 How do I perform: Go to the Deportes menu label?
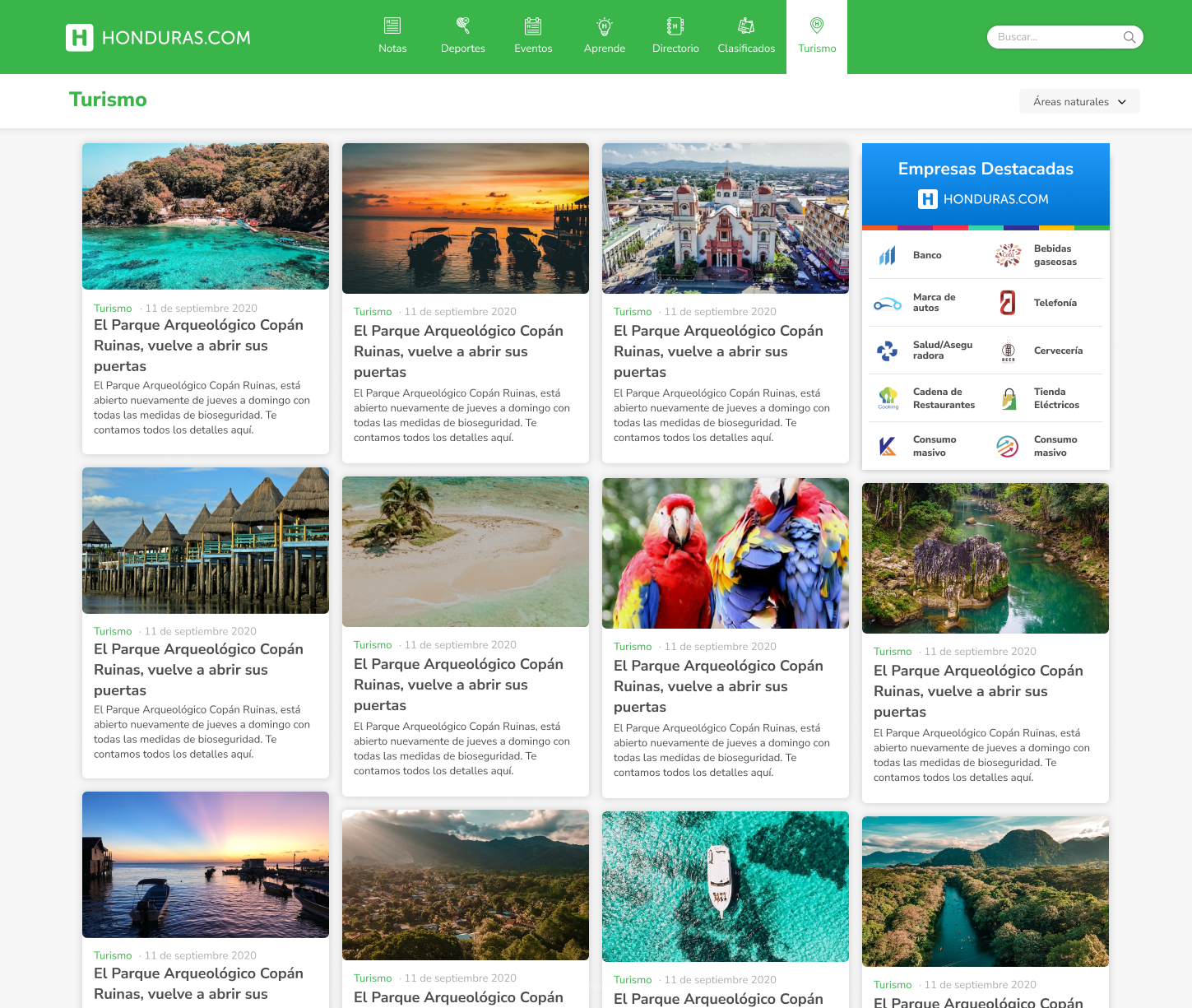[x=463, y=49]
